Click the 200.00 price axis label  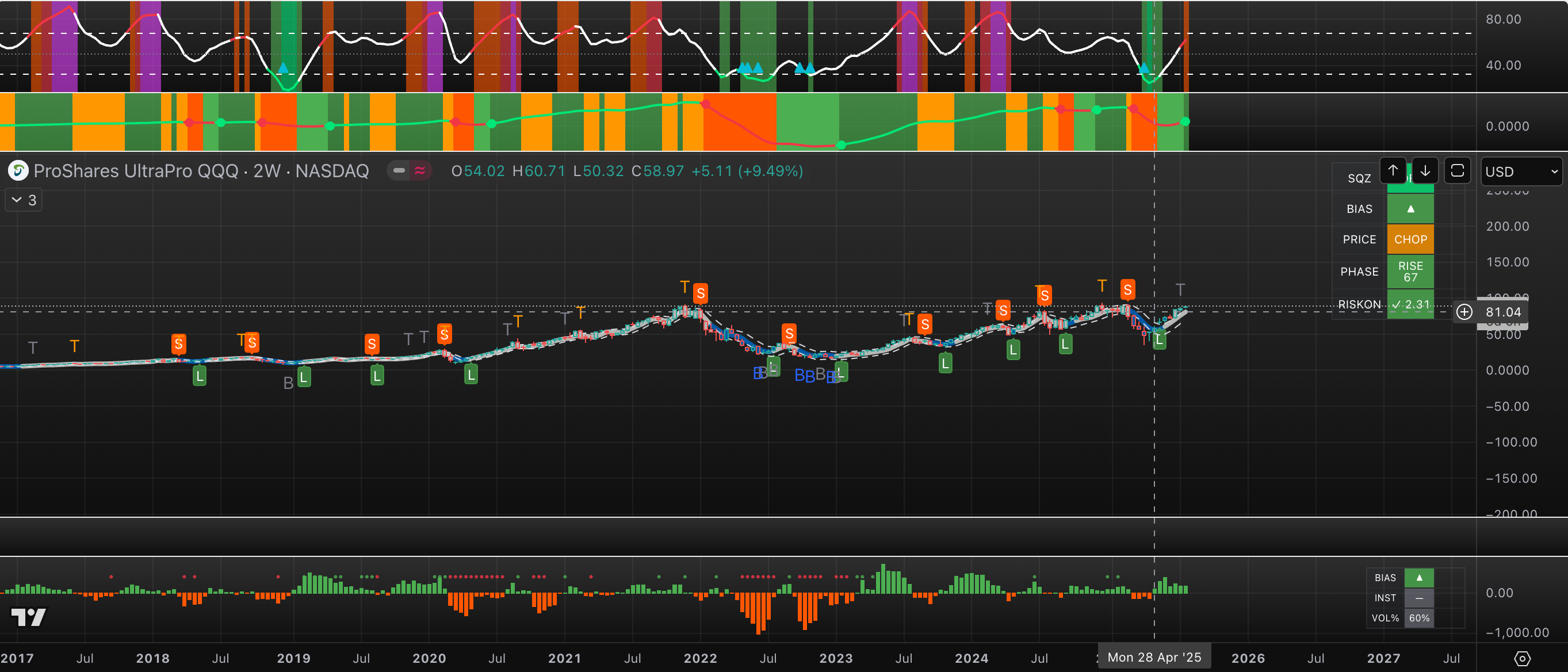pyautogui.click(x=1507, y=227)
